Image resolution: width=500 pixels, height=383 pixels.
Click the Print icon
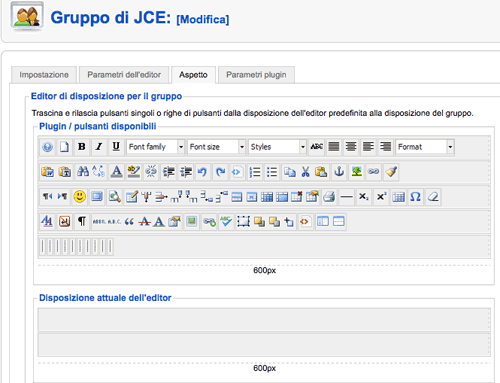click(x=329, y=197)
